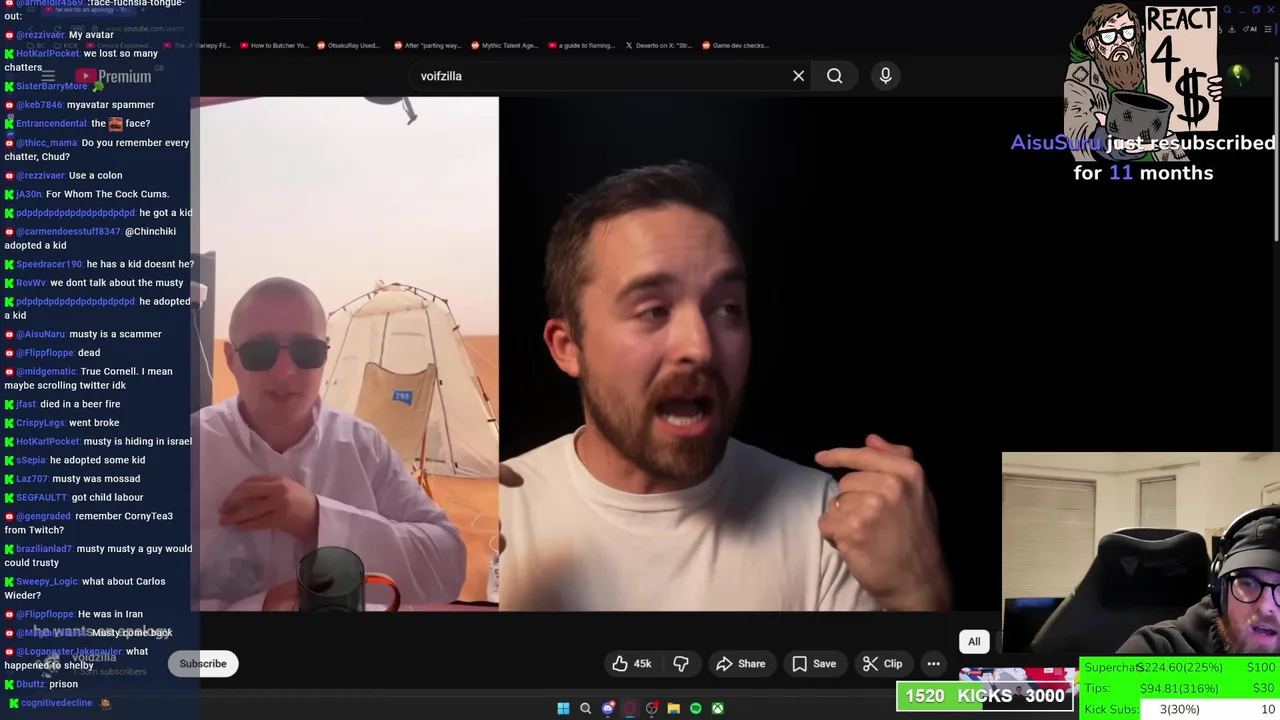Screen dimensions: 1280x720
Task: Open the OtsakuRay Used bookmark
Action: point(348,45)
